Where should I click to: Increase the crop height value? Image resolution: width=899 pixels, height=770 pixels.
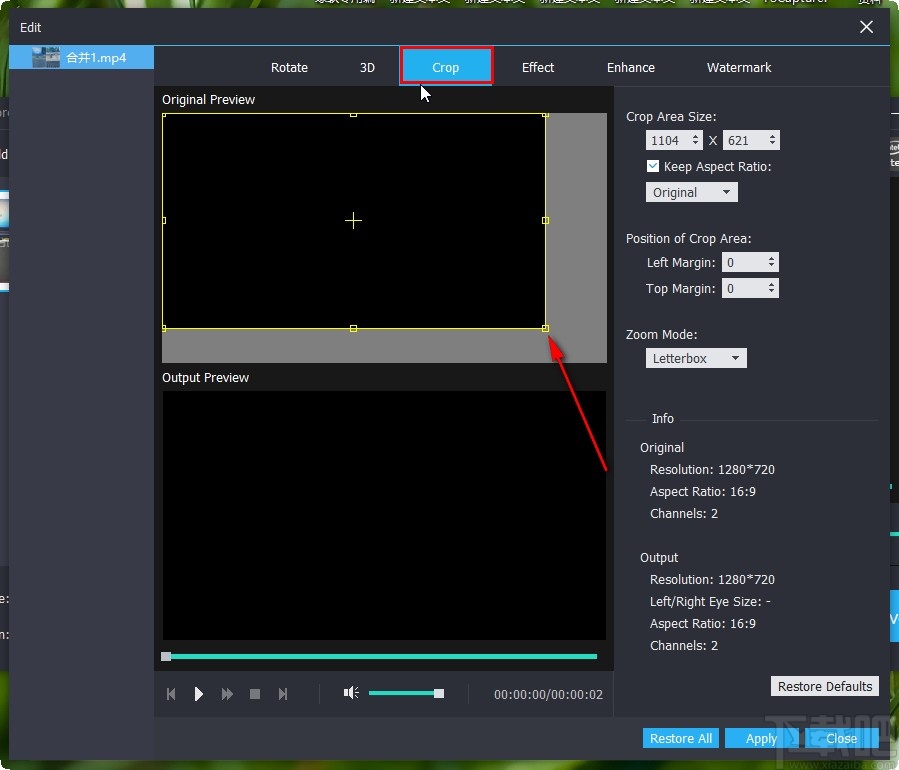coord(772,136)
